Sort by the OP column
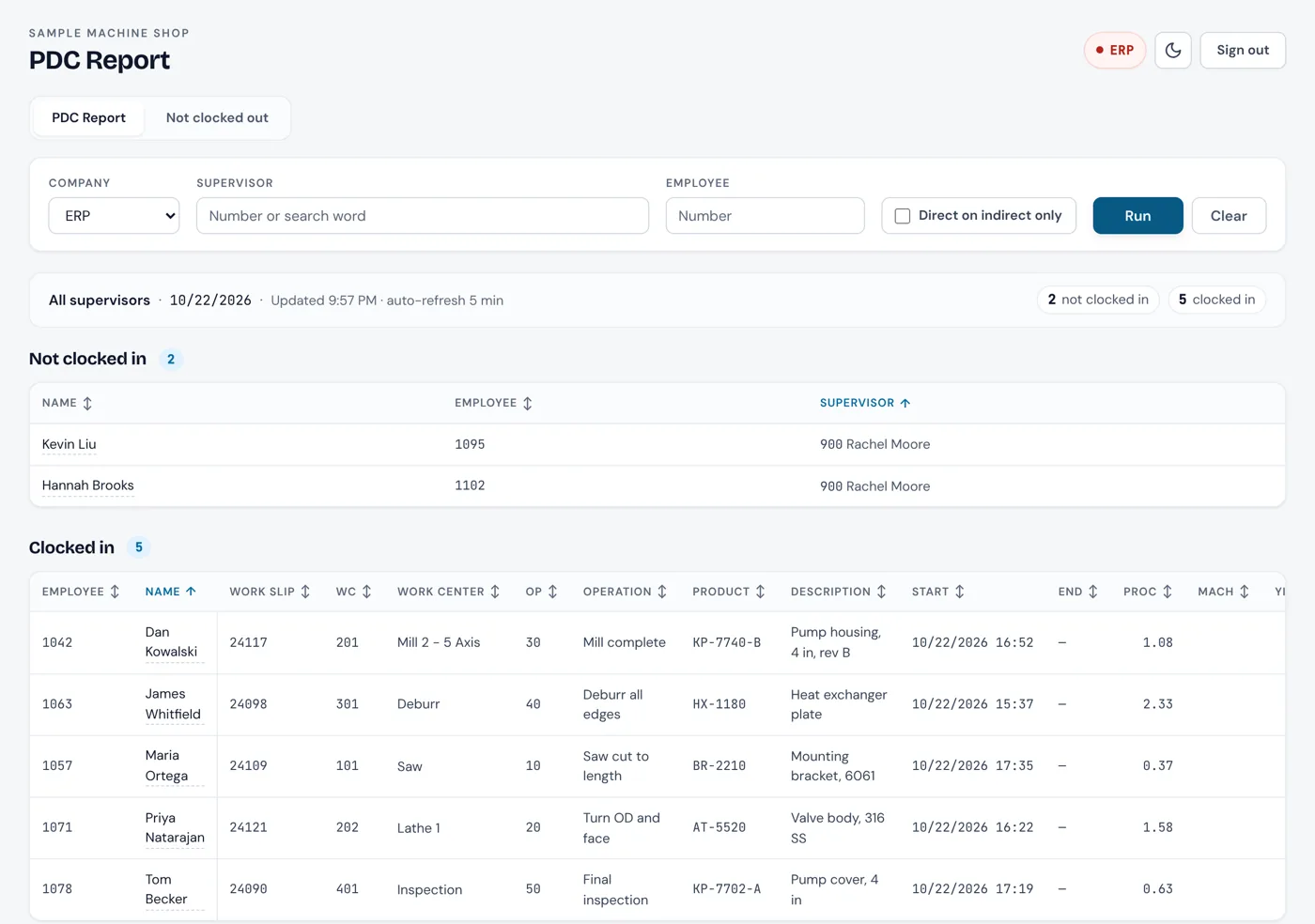The height and width of the screenshot is (924, 1315). [x=542, y=592]
